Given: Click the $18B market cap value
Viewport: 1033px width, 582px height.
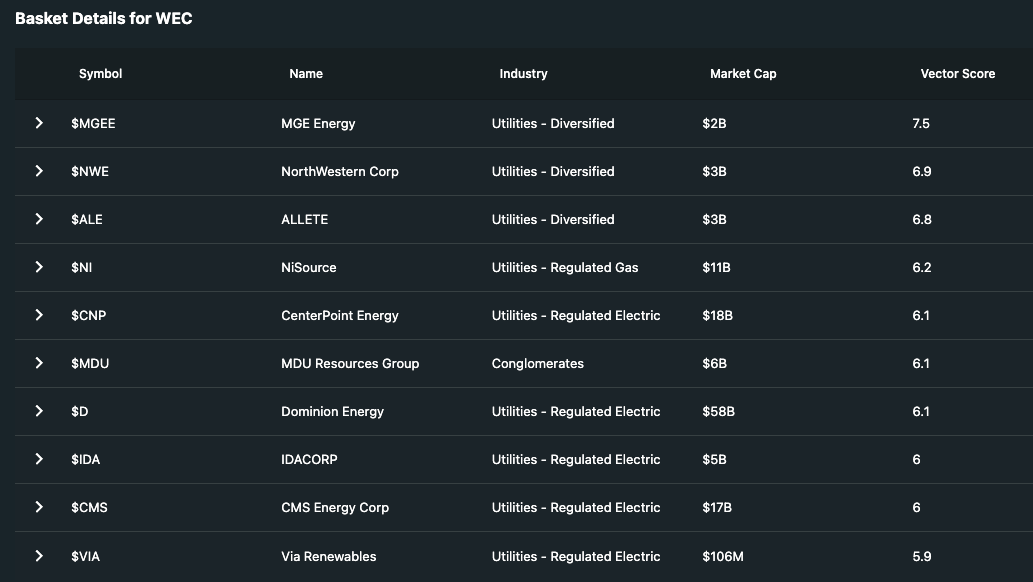Looking at the screenshot, I should click(x=717, y=315).
